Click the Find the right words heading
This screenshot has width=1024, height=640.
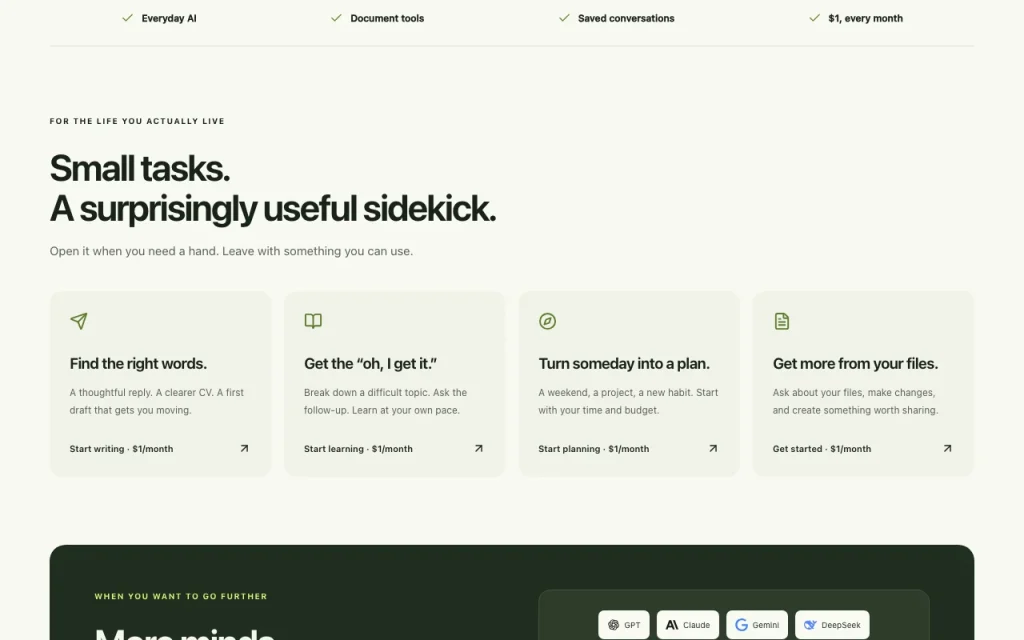138,364
